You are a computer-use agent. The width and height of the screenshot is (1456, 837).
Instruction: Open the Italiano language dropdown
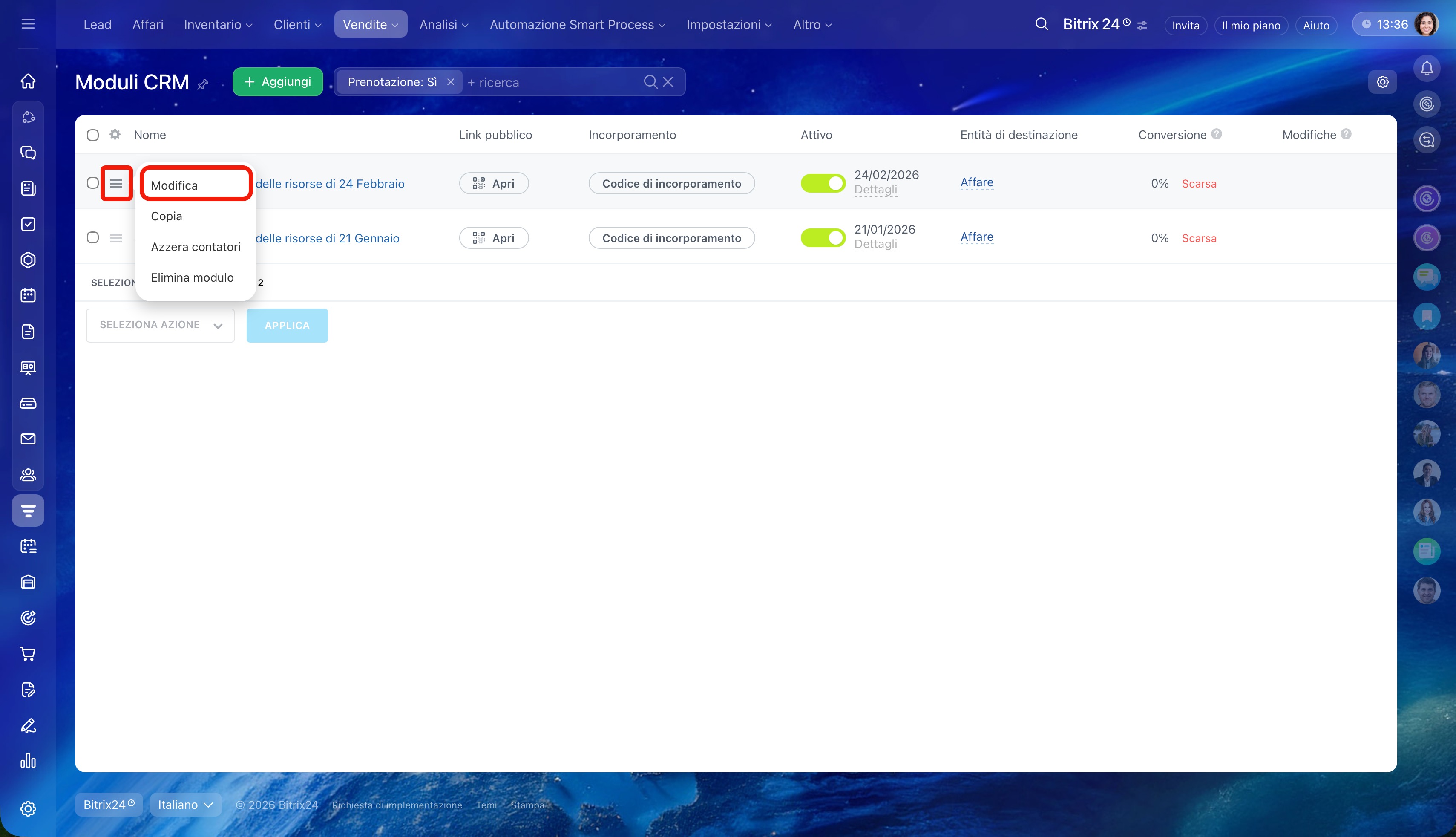pyautogui.click(x=185, y=805)
